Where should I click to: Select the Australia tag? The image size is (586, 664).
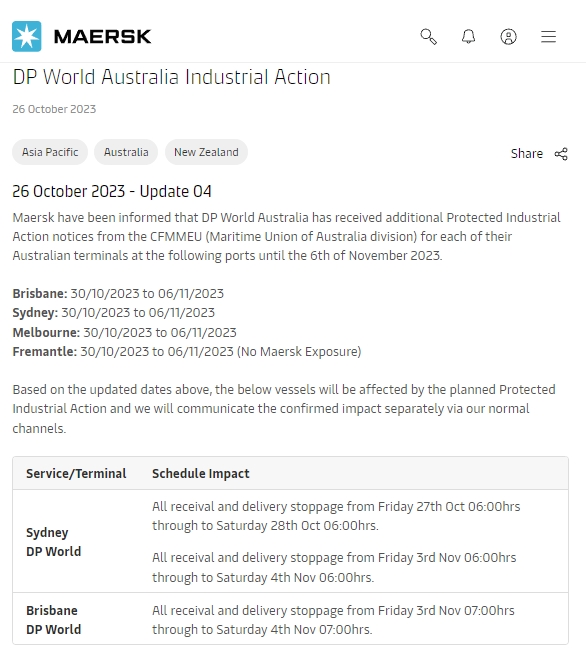(x=126, y=152)
